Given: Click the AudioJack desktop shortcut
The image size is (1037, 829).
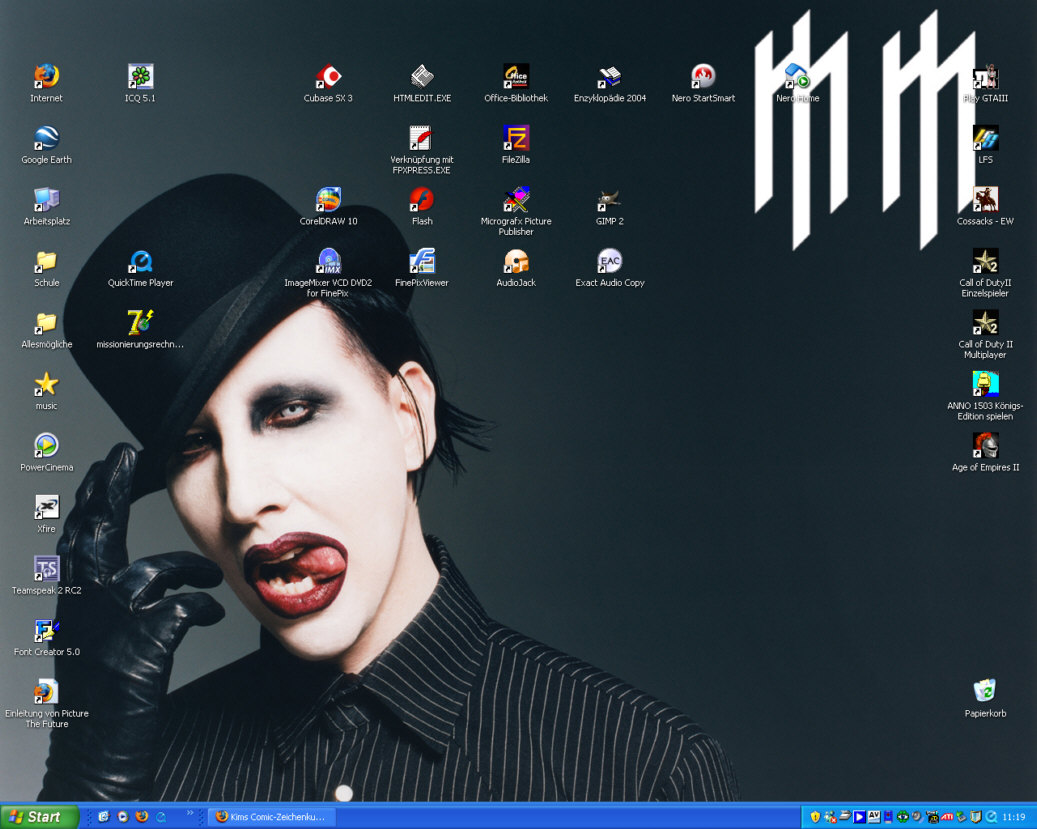Looking at the screenshot, I should (516, 262).
